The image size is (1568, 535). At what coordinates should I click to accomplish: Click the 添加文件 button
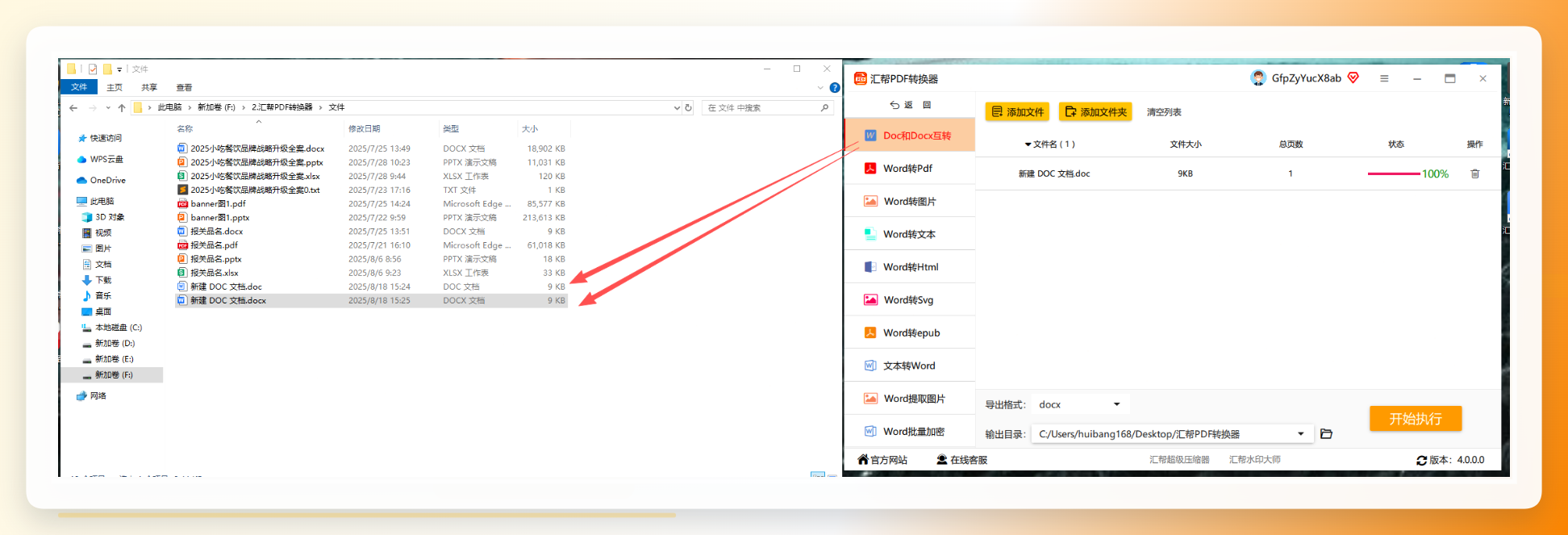pos(1017,111)
